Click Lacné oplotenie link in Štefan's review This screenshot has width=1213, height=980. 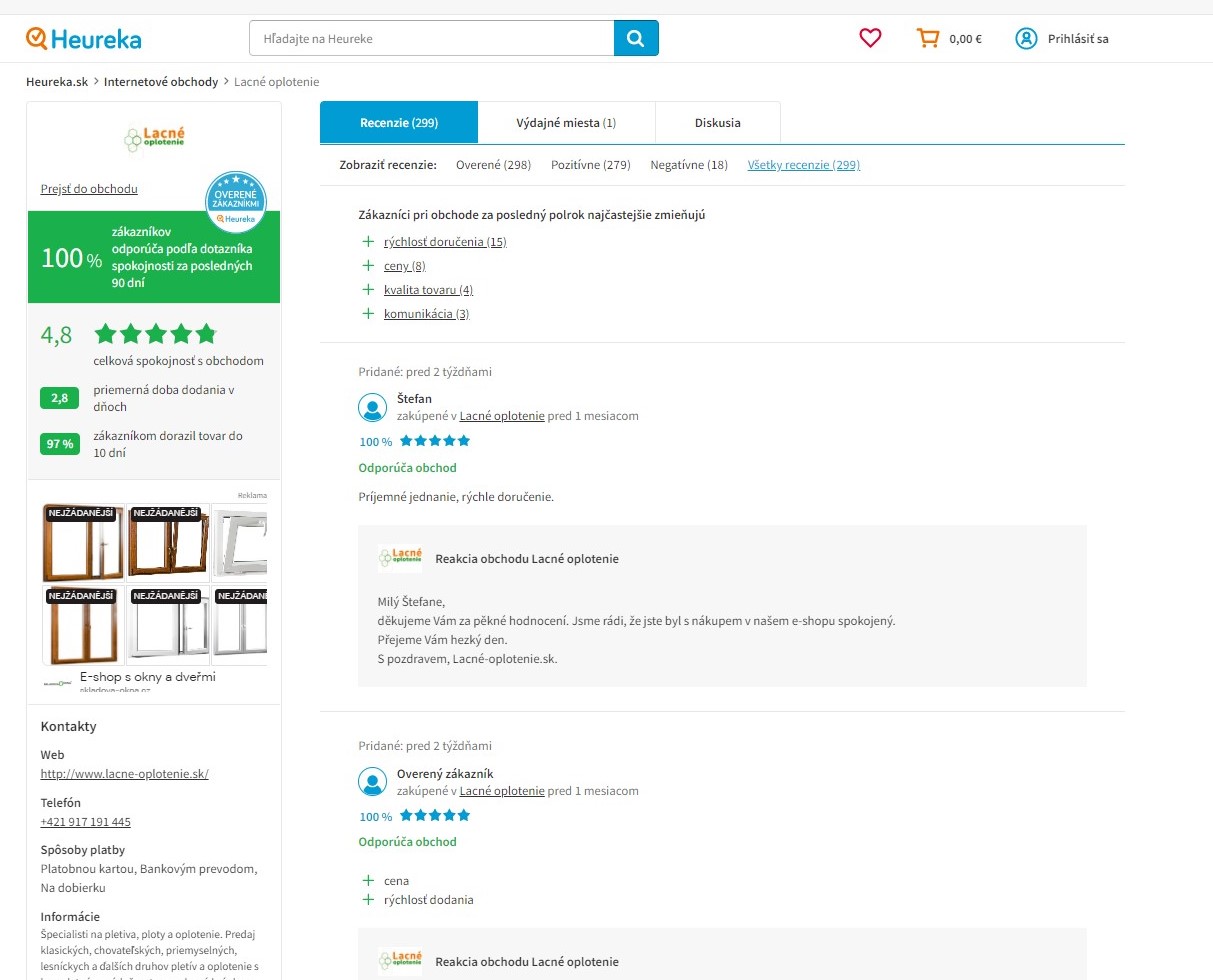point(502,416)
